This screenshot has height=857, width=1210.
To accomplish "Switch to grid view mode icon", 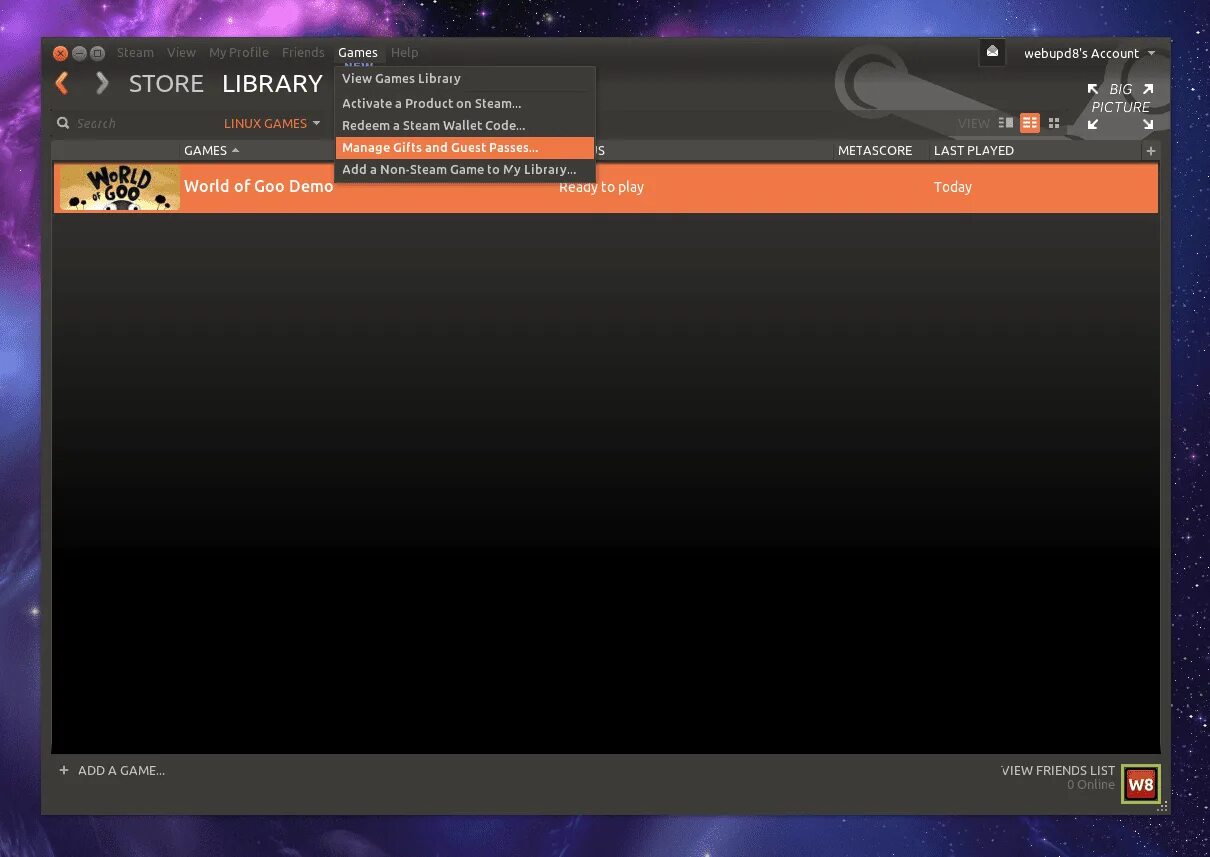I will tap(1054, 123).
